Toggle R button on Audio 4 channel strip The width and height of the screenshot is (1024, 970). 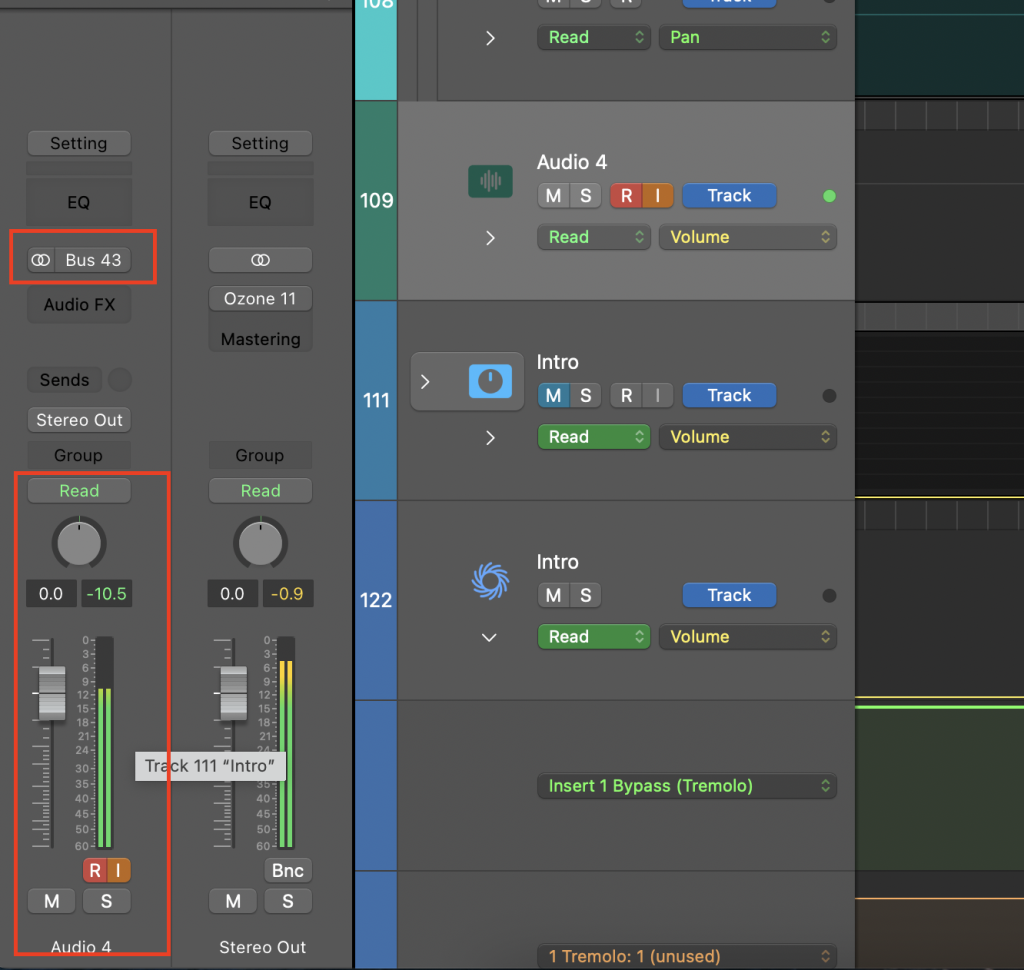point(95,870)
